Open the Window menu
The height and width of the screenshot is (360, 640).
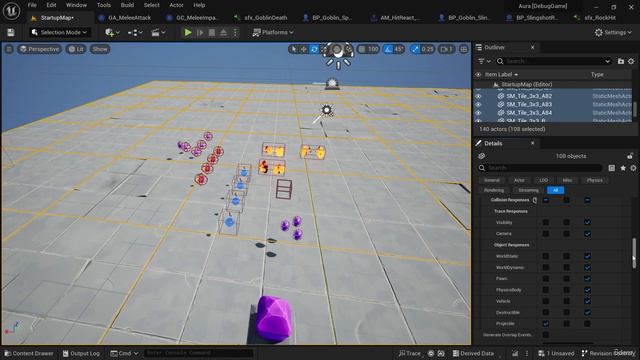(x=76, y=5)
